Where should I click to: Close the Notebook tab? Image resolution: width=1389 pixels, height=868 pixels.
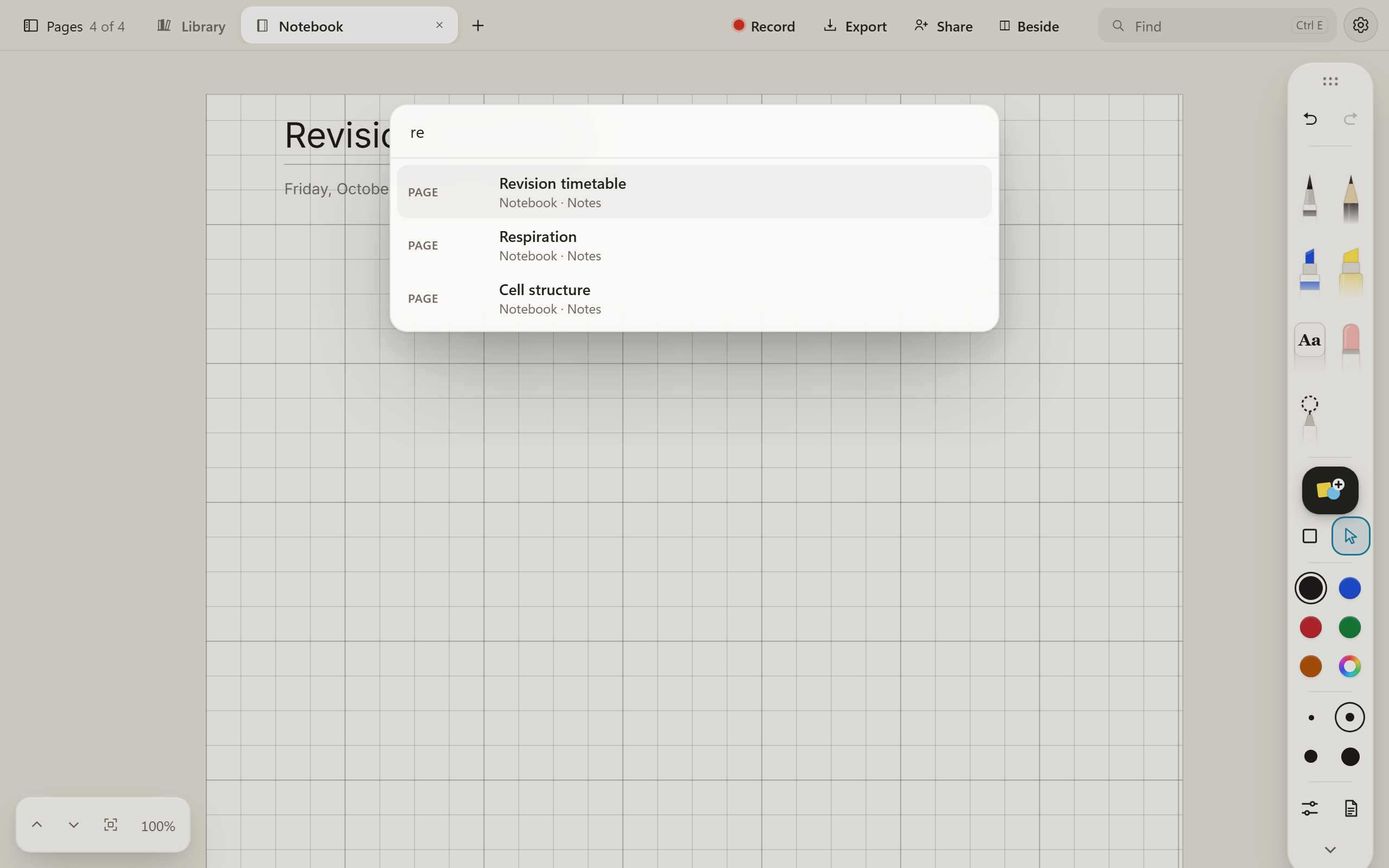click(439, 25)
